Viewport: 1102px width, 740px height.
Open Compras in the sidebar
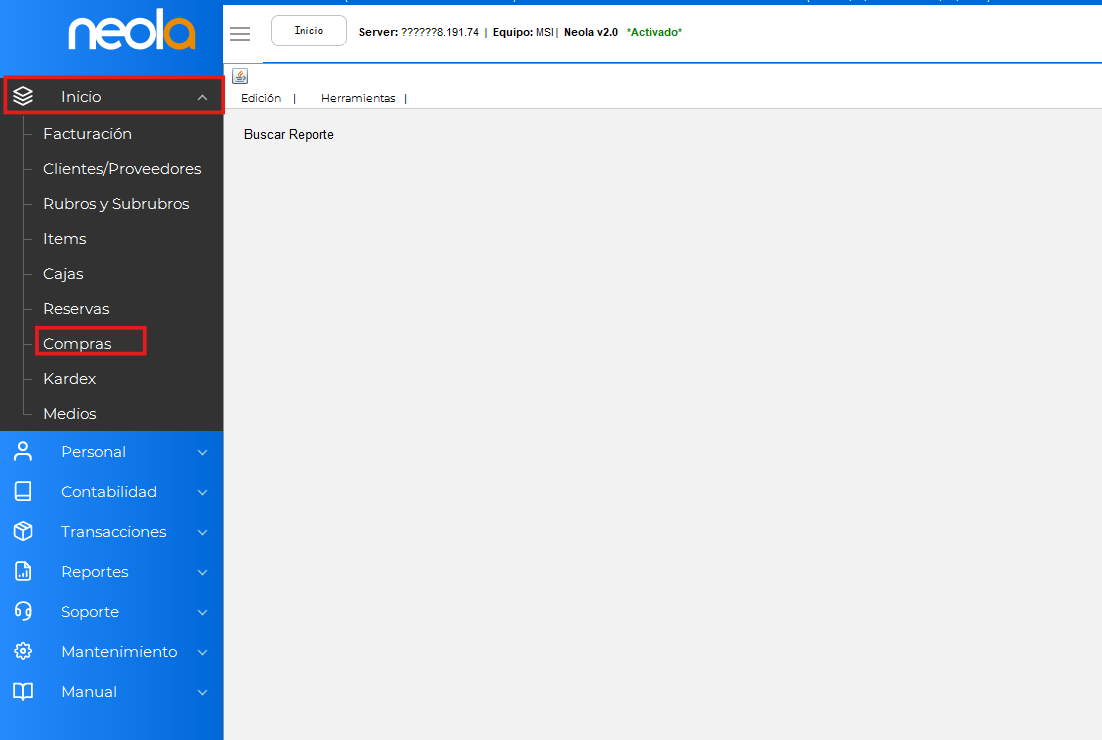(78, 343)
